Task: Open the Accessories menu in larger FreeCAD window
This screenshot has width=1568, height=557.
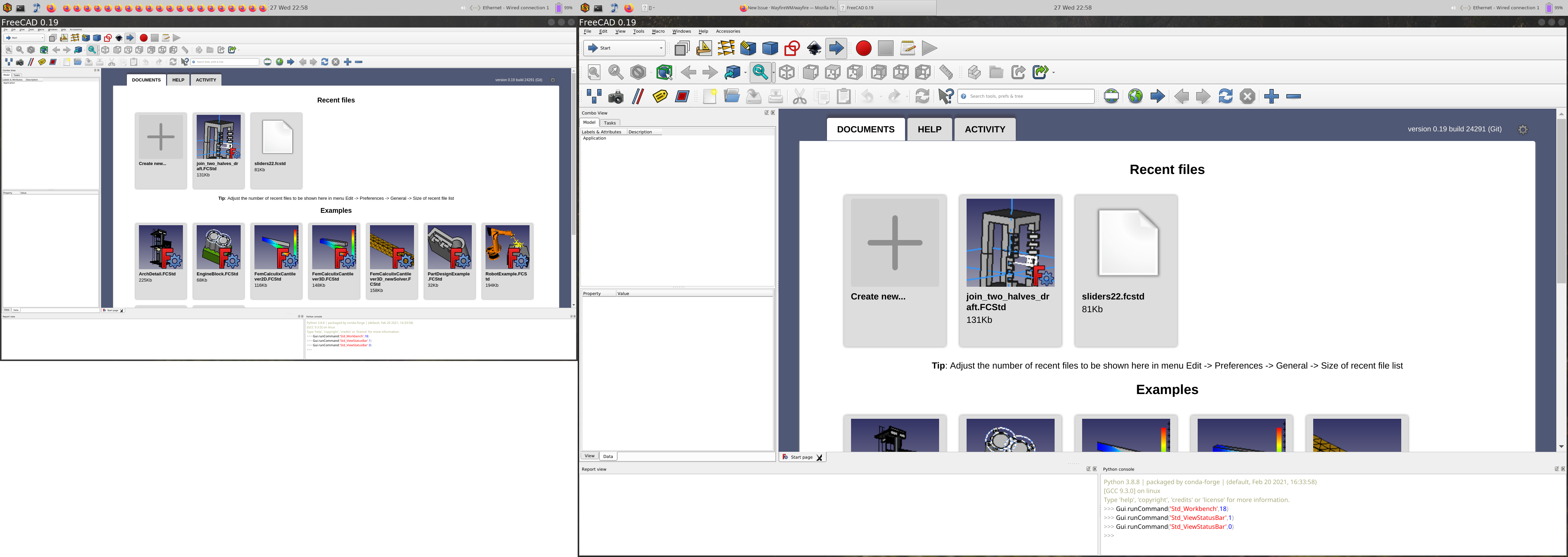Action: [728, 31]
